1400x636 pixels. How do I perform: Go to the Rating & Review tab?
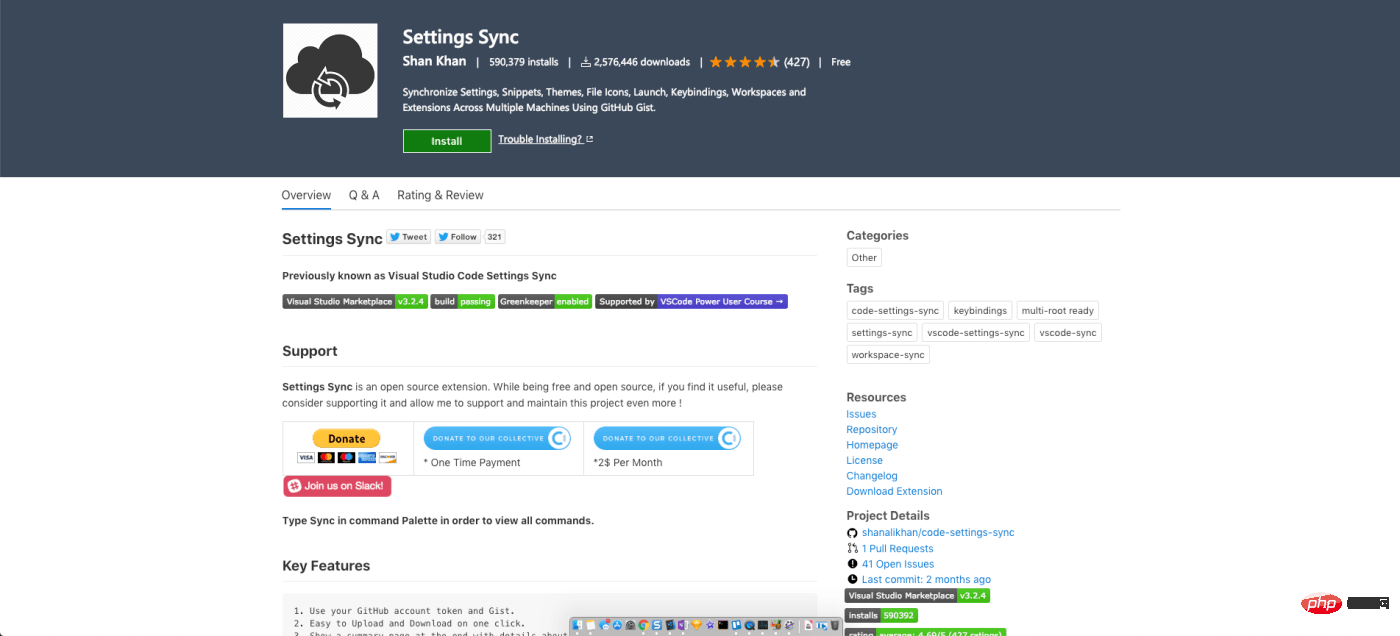click(x=440, y=195)
